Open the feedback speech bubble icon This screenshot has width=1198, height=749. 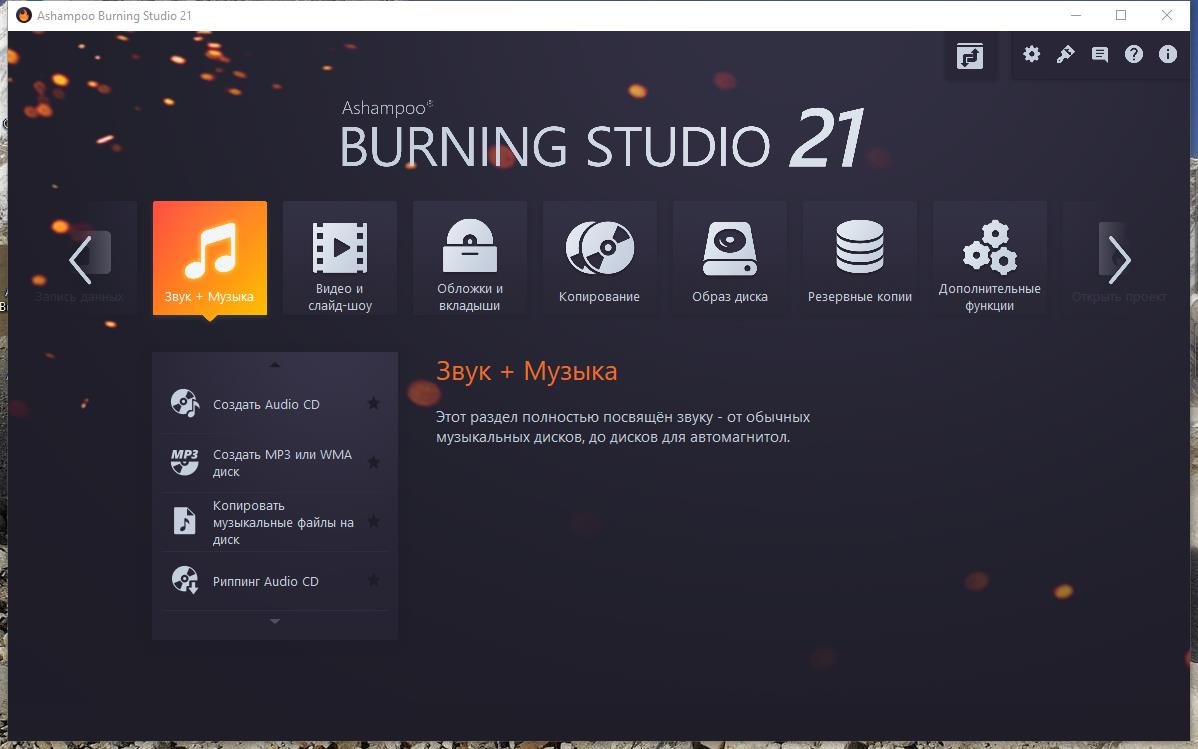pos(1100,55)
